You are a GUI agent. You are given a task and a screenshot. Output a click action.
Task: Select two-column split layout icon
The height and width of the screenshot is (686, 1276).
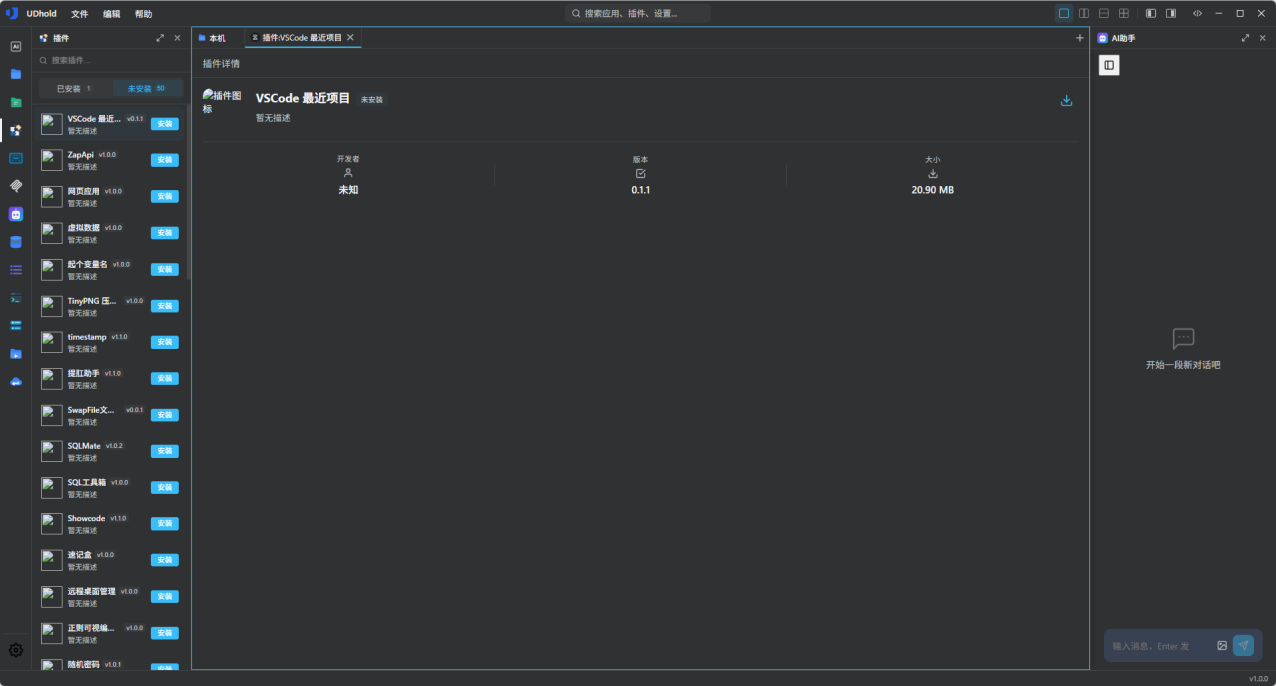(1084, 13)
